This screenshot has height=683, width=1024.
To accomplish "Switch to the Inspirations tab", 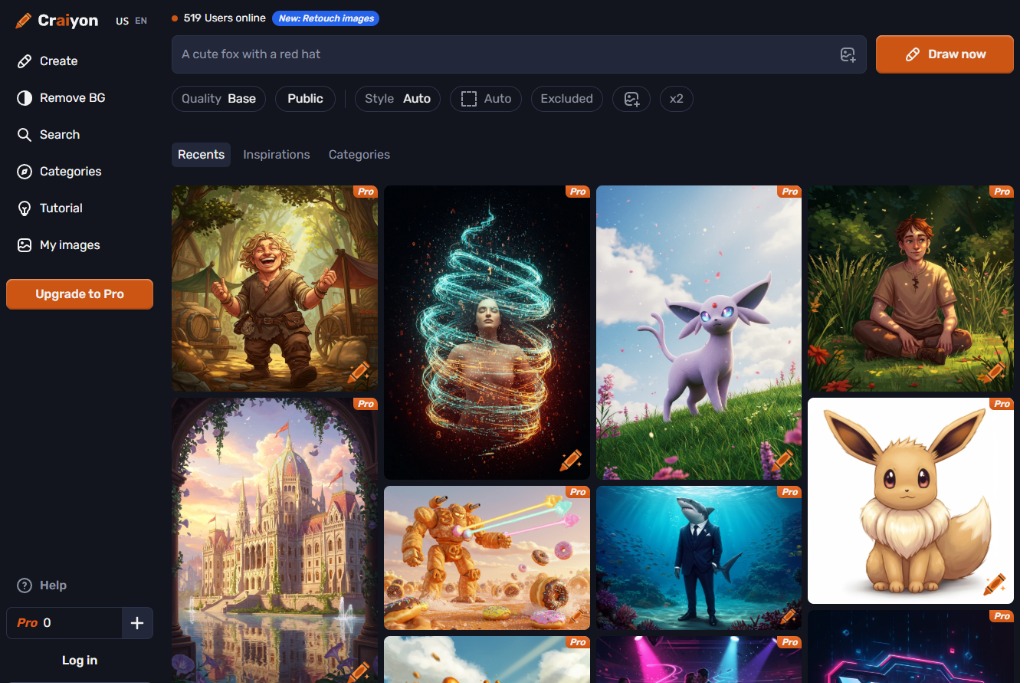I will click(x=276, y=155).
